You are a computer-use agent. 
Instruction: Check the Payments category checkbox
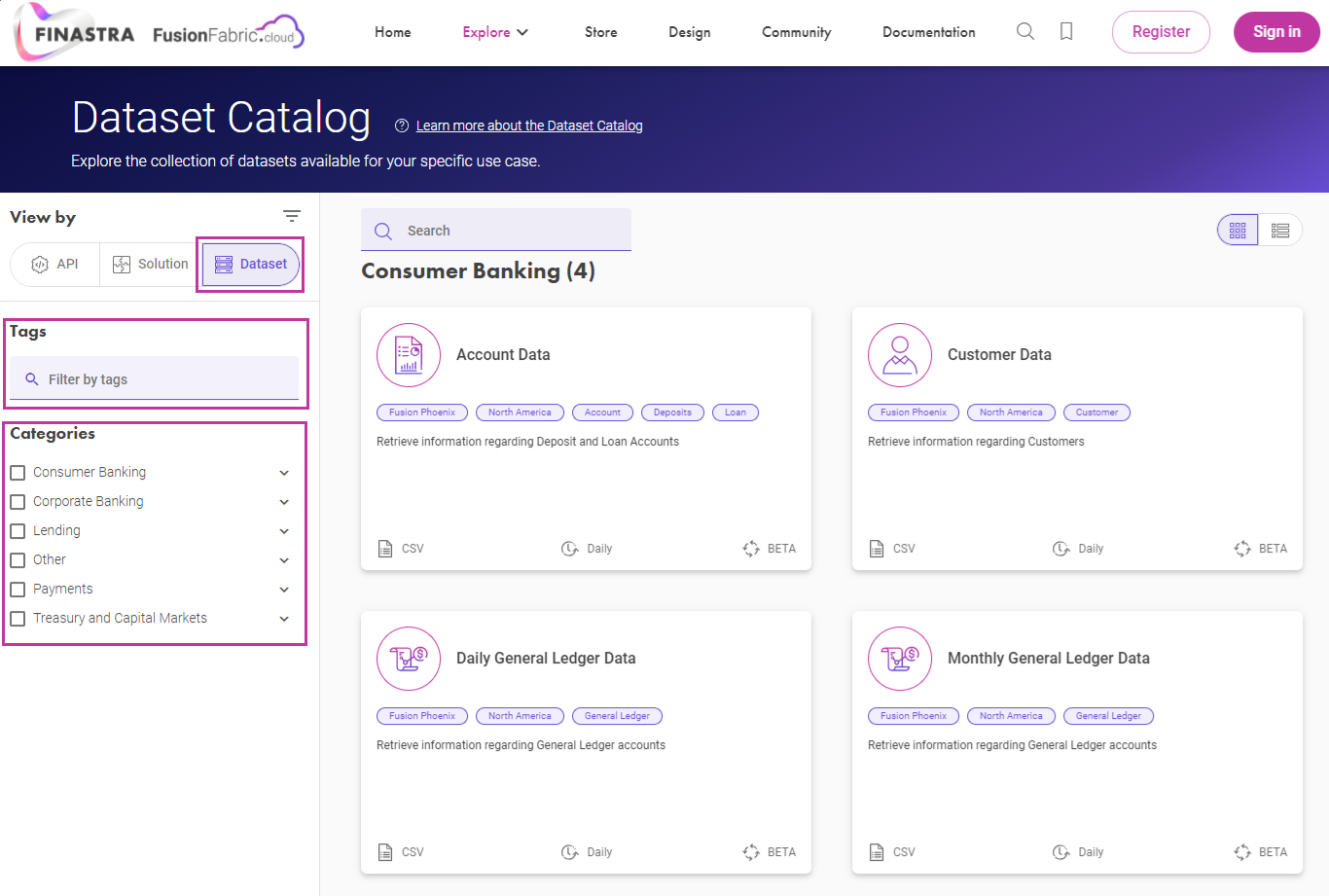click(x=18, y=590)
